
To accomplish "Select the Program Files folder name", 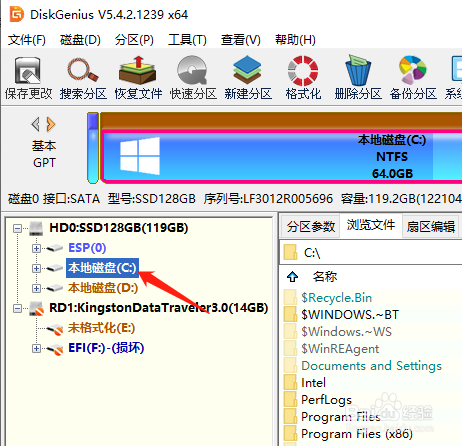I will tap(341, 416).
